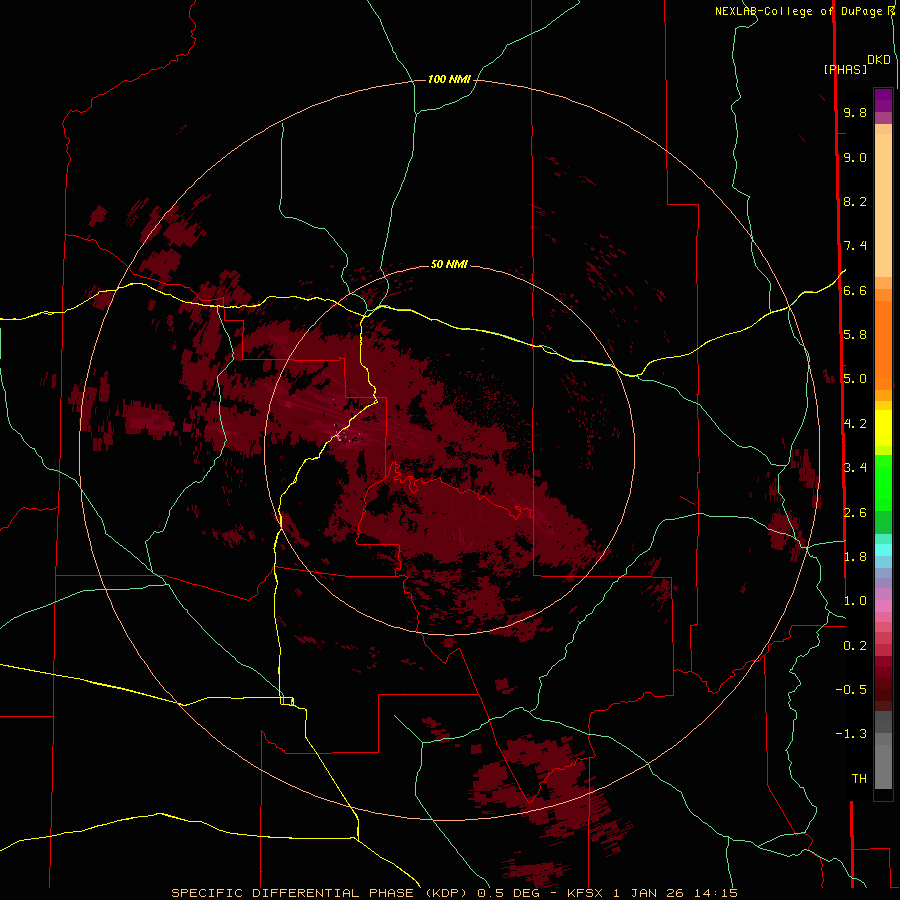Click the 1.8 value on the color scale

click(x=855, y=557)
